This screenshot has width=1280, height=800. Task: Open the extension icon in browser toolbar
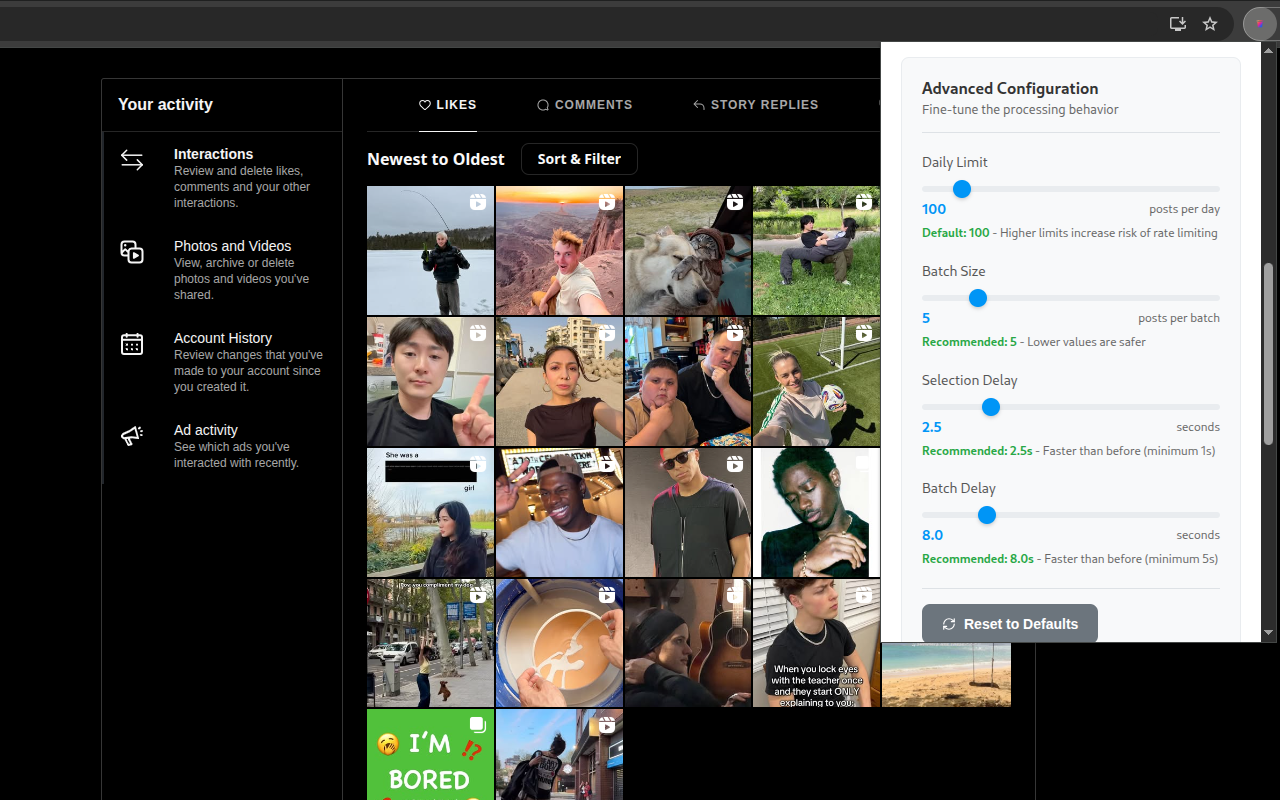(1259, 24)
